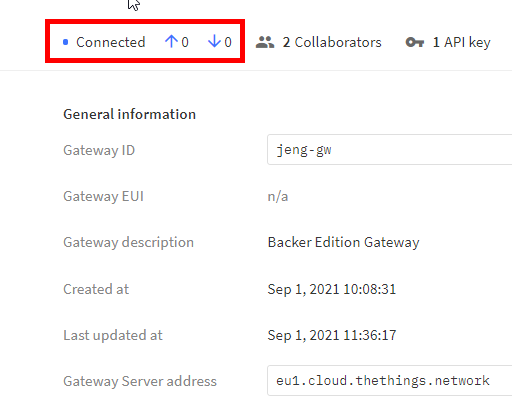Click the Last updated at timestamp value
This screenshot has height=407, width=512.
332,335
